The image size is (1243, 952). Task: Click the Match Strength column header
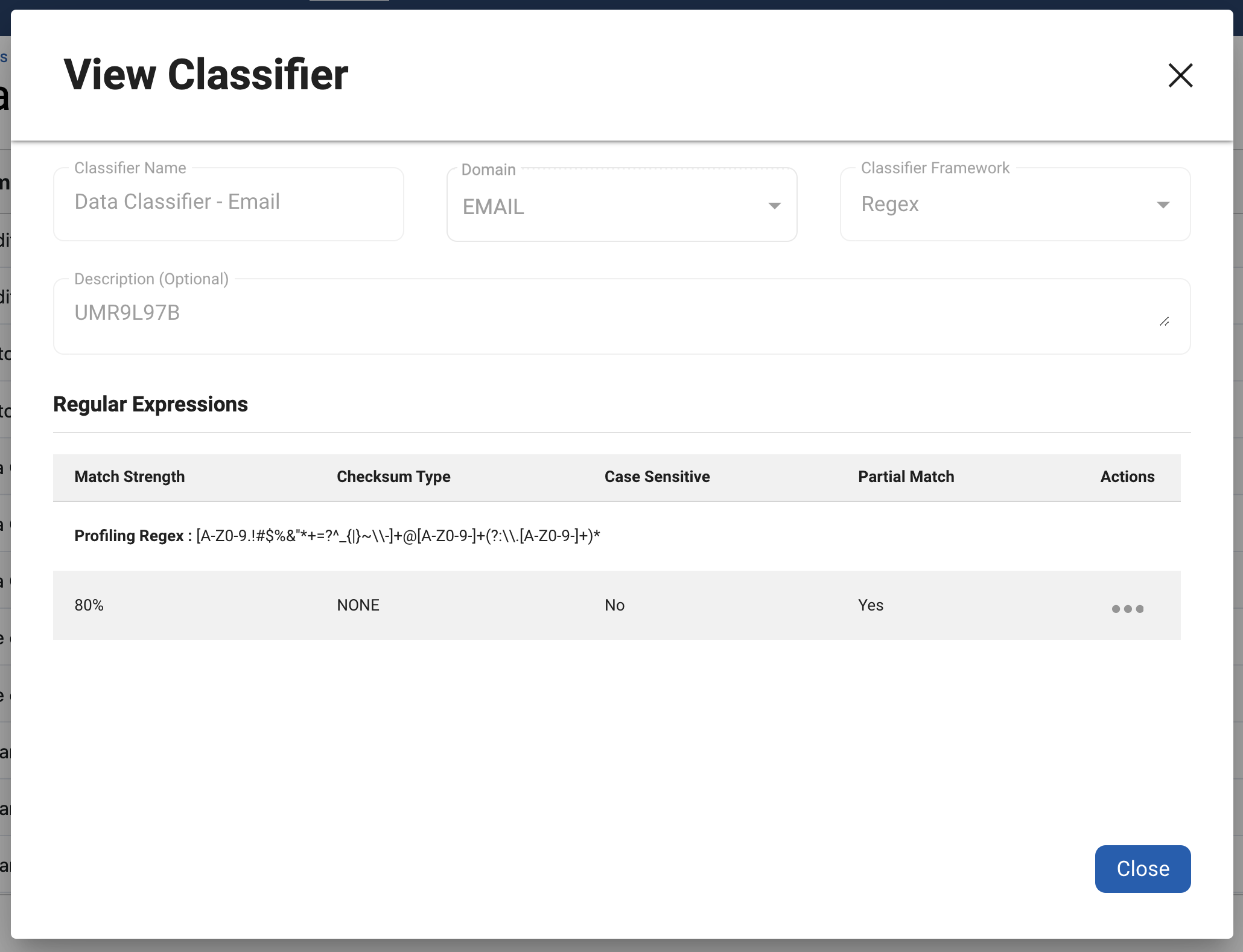click(130, 477)
